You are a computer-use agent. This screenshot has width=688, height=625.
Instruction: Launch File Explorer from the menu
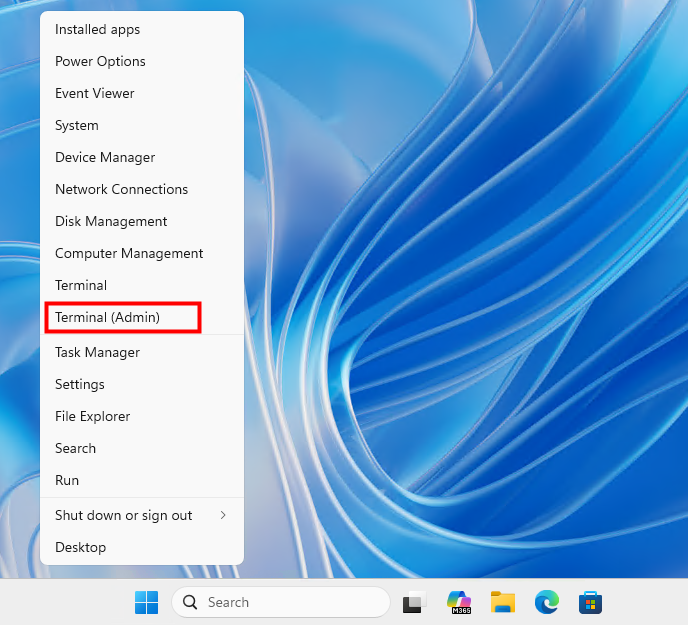tap(142, 417)
